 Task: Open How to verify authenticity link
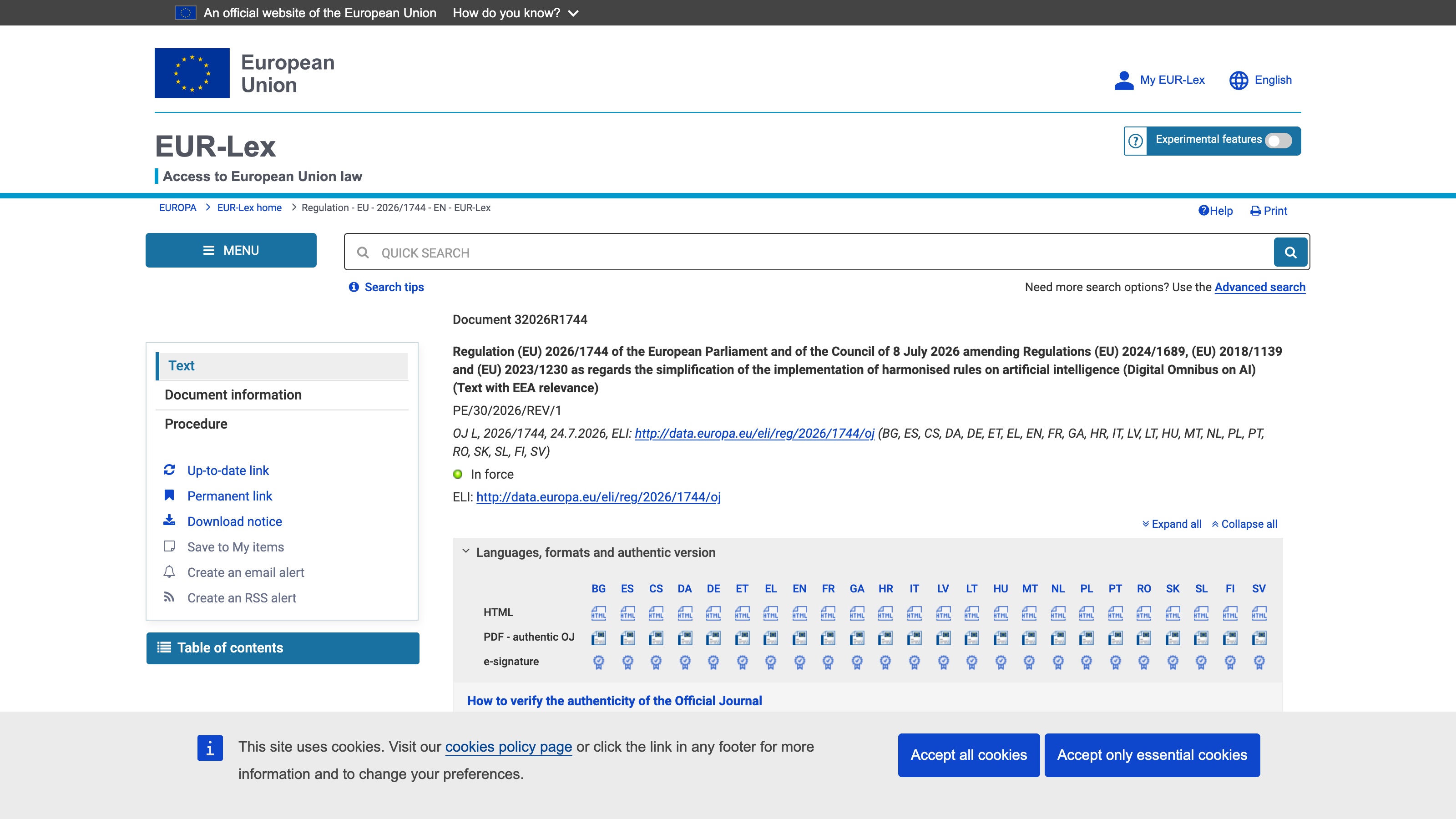click(x=614, y=700)
